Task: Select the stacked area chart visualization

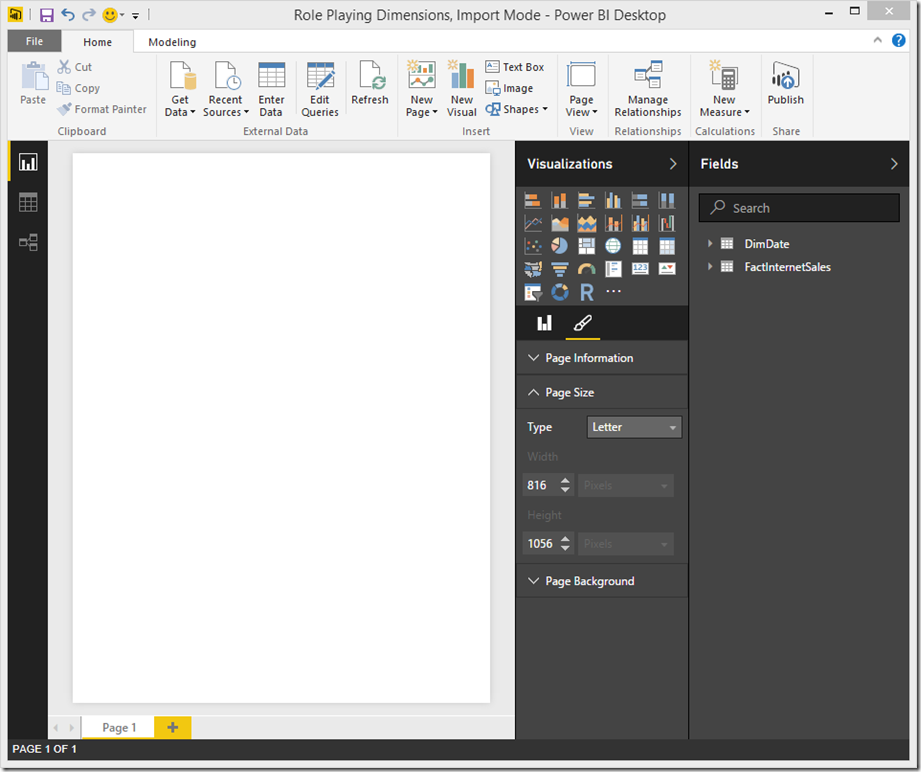Action: (586, 223)
